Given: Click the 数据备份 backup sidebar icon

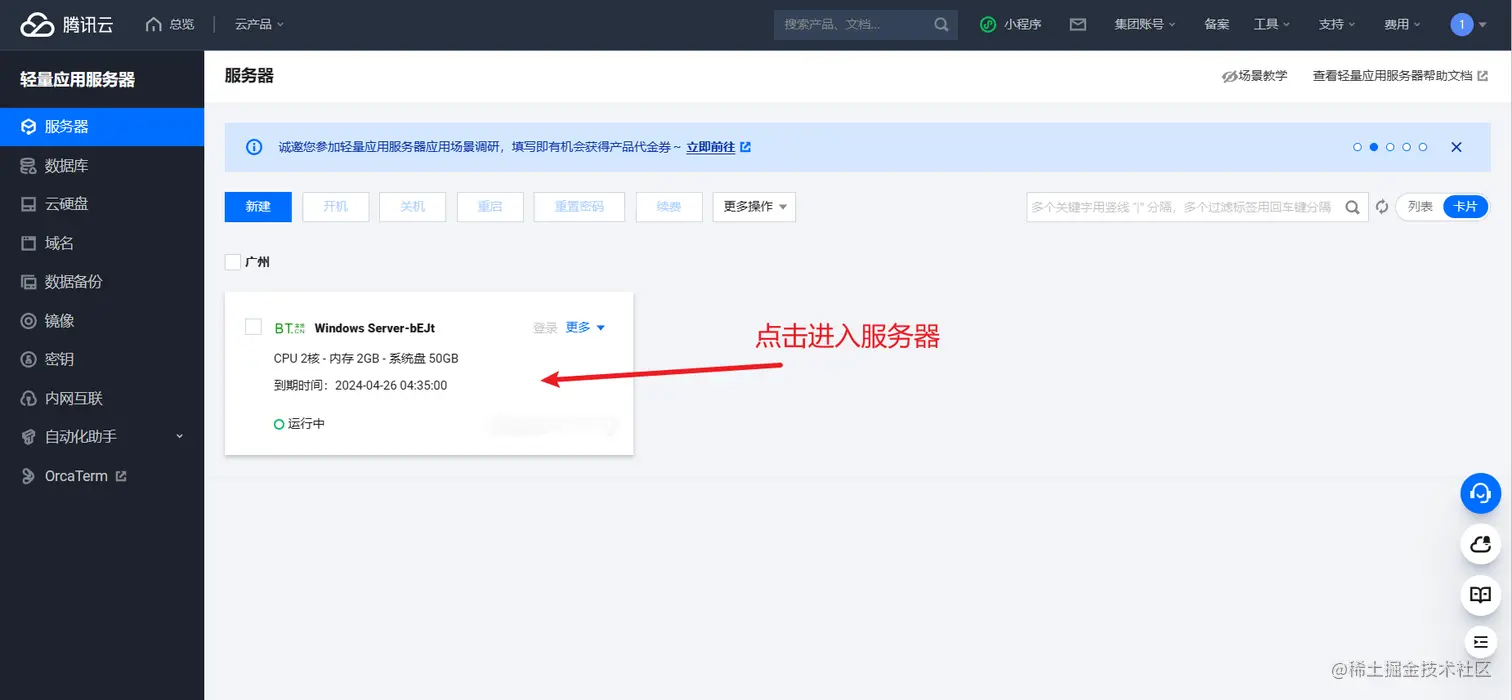Looking at the screenshot, I should pos(28,282).
